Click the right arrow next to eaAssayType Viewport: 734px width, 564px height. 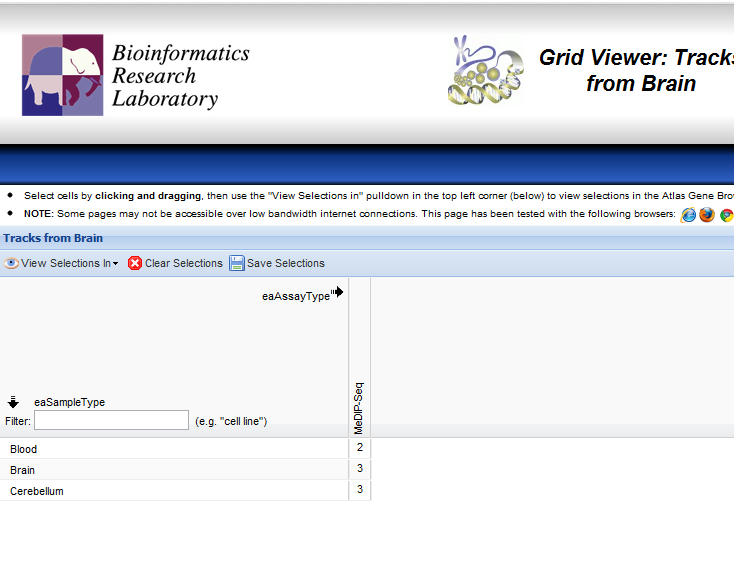339,292
